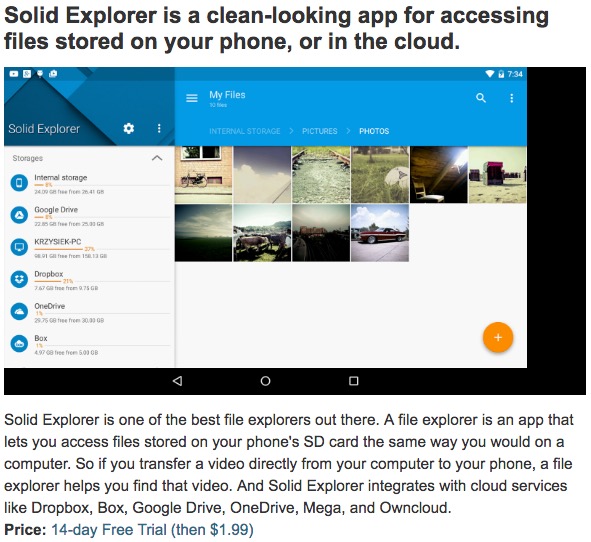Tap the orange plus floating button
The image size is (591, 542).
click(498, 337)
